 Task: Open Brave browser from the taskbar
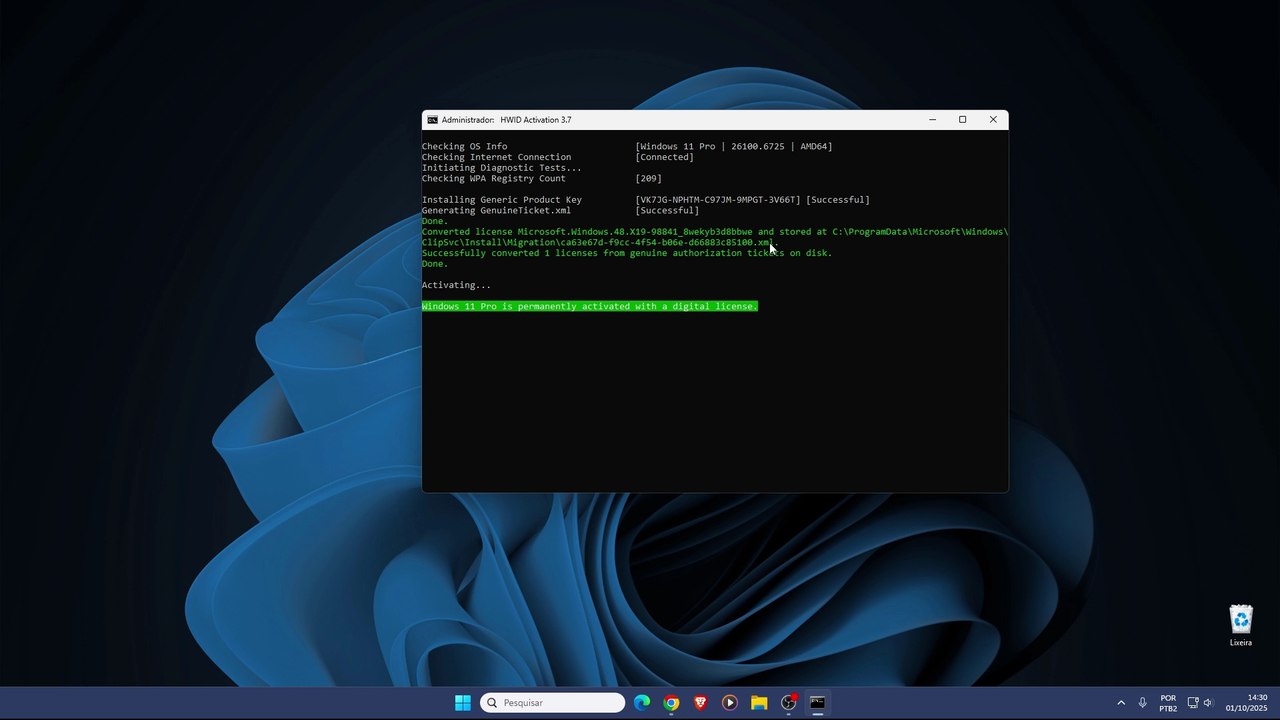tap(700, 703)
